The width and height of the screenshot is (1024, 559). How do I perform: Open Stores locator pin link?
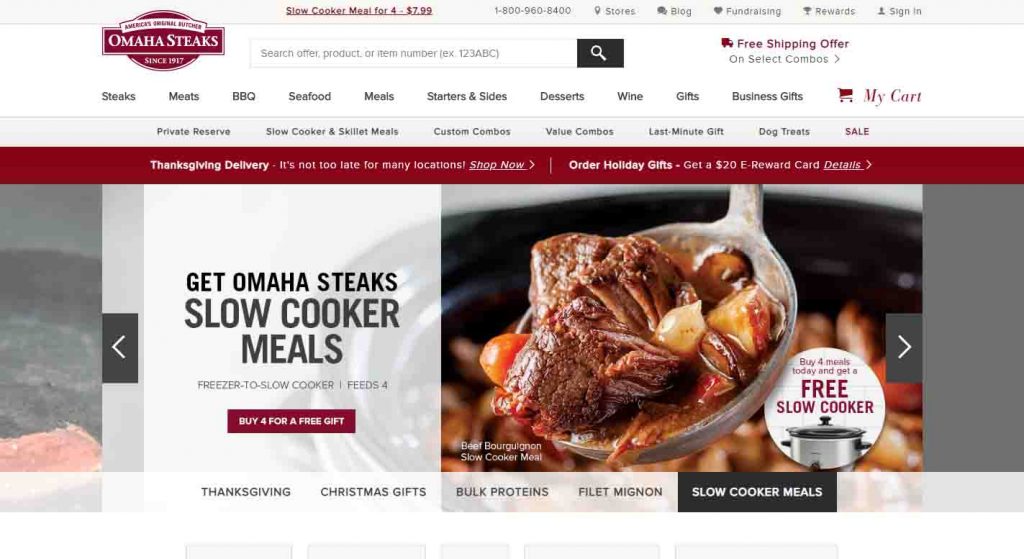coord(615,11)
